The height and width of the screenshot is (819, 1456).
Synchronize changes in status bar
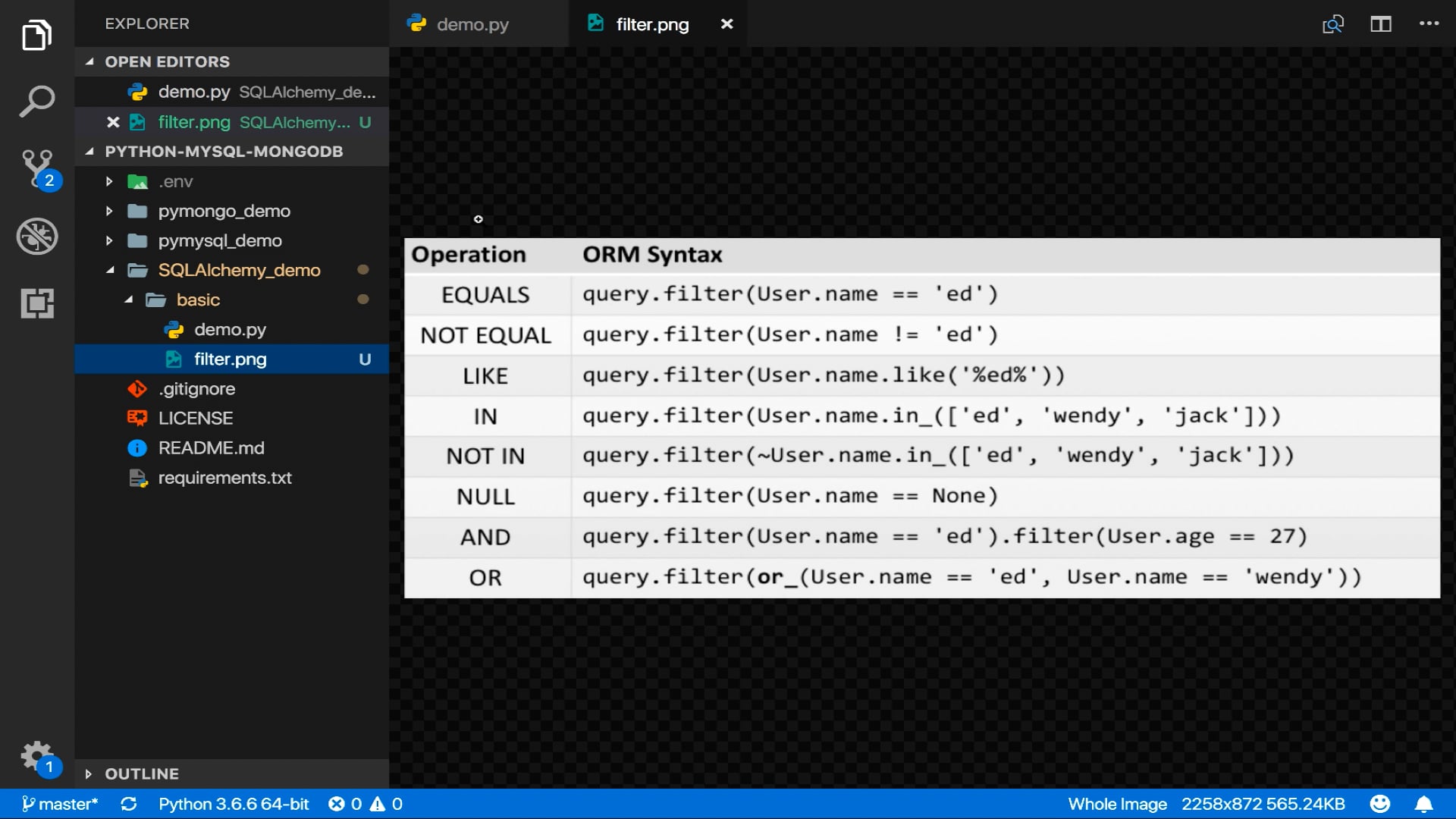(x=129, y=804)
